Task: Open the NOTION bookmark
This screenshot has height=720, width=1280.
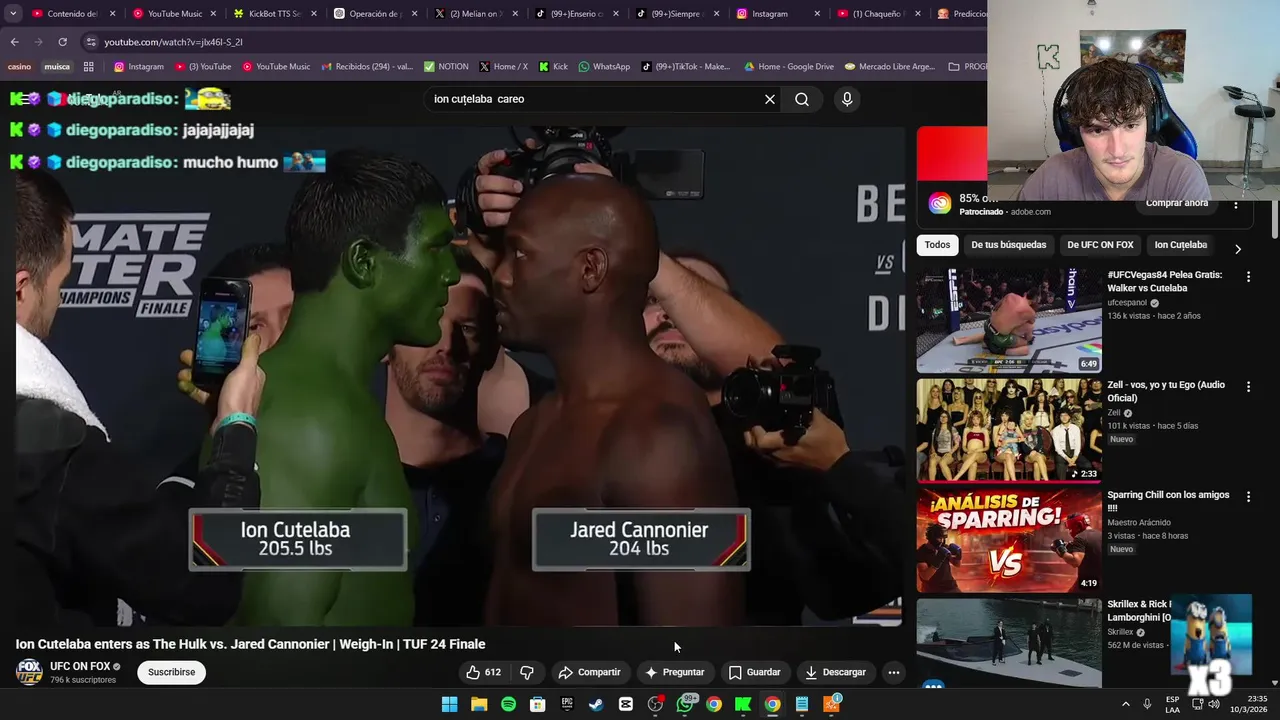Action: point(446,67)
